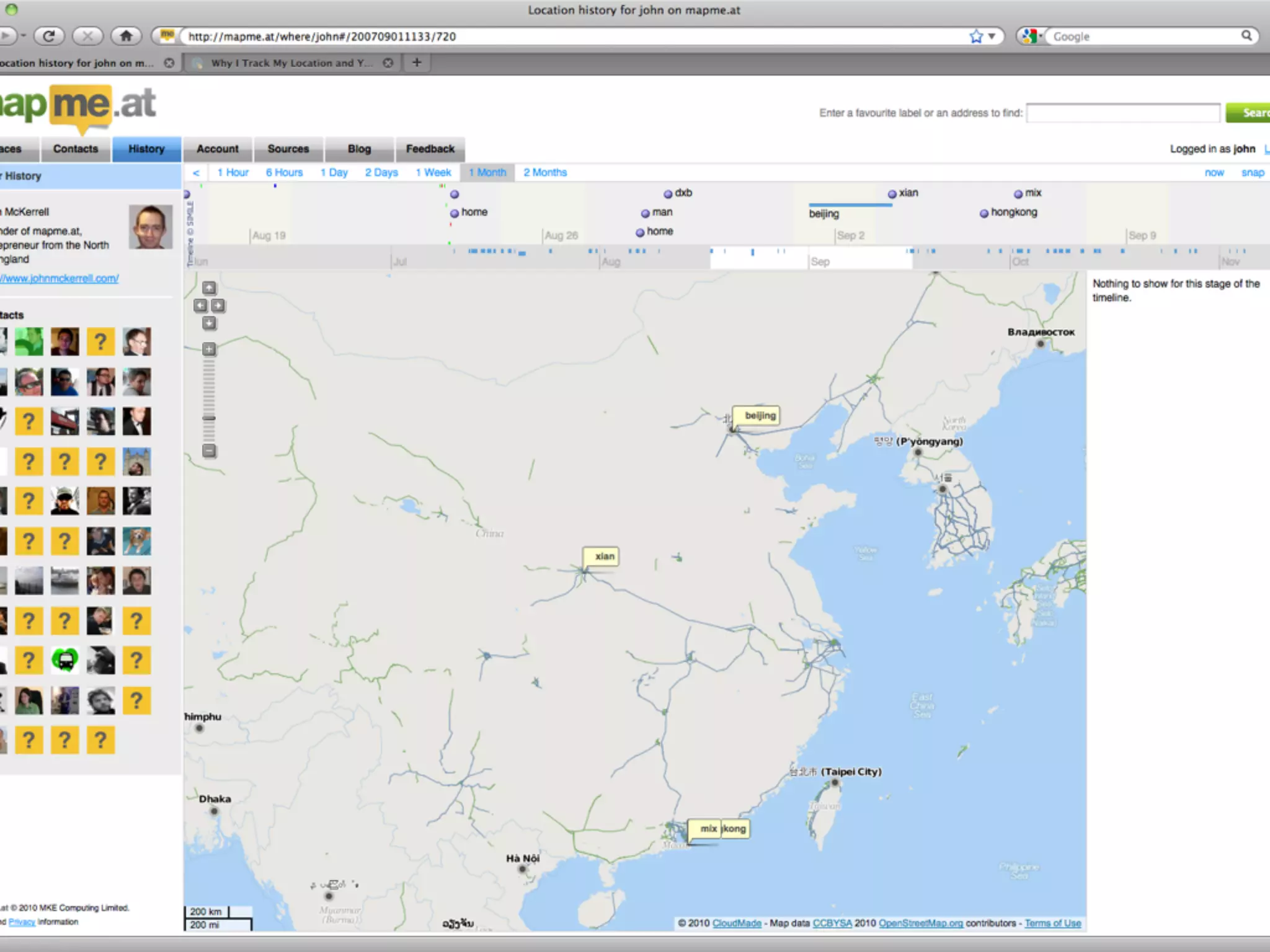Close the 'Why I Track My Location' tab
Viewport: 1270px width, 952px height.
pos(388,63)
